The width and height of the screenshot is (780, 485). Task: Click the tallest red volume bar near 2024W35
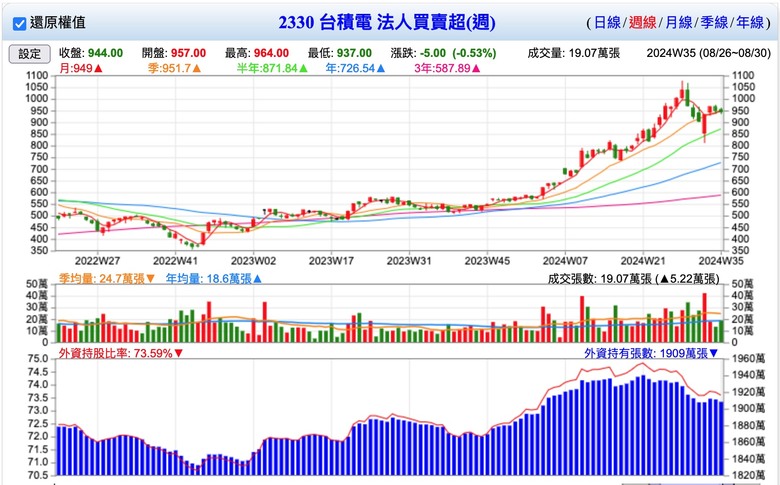coord(704,317)
